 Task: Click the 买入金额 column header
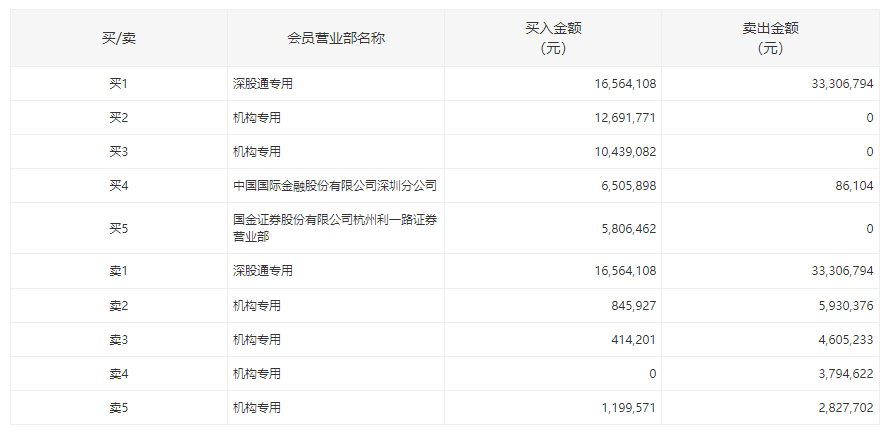tap(553, 38)
